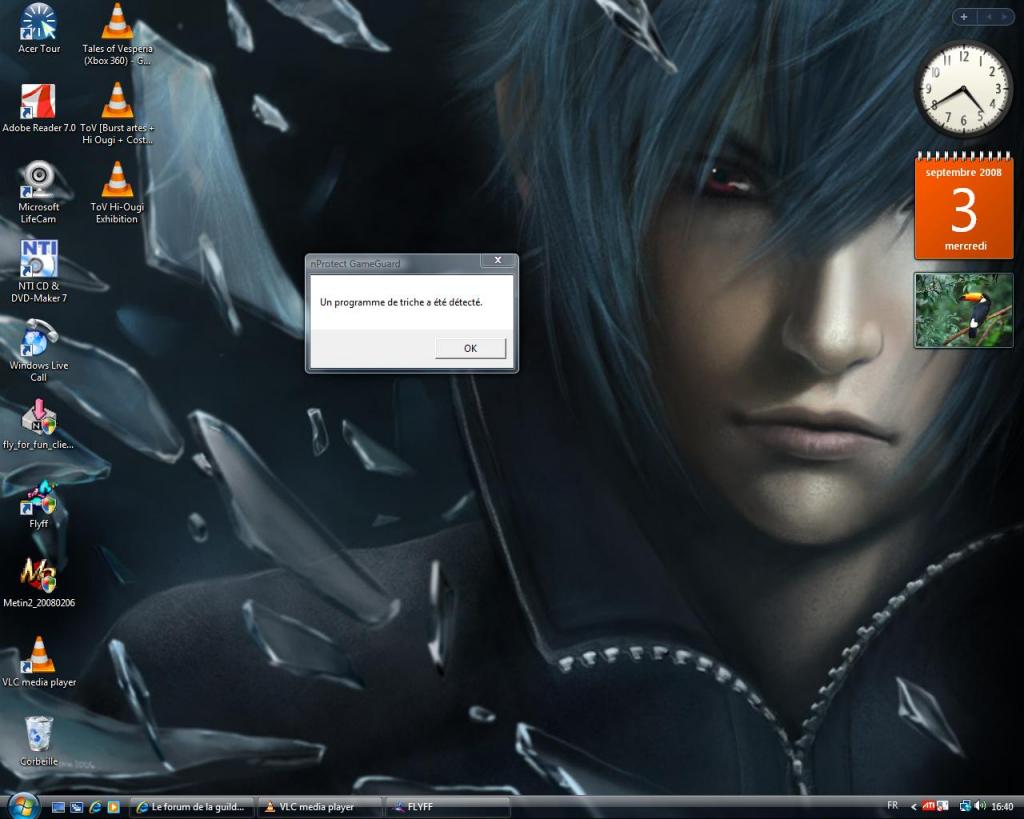Select the Windows Live Call desktop icon
This screenshot has height=819, width=1024.
[39, 351]
